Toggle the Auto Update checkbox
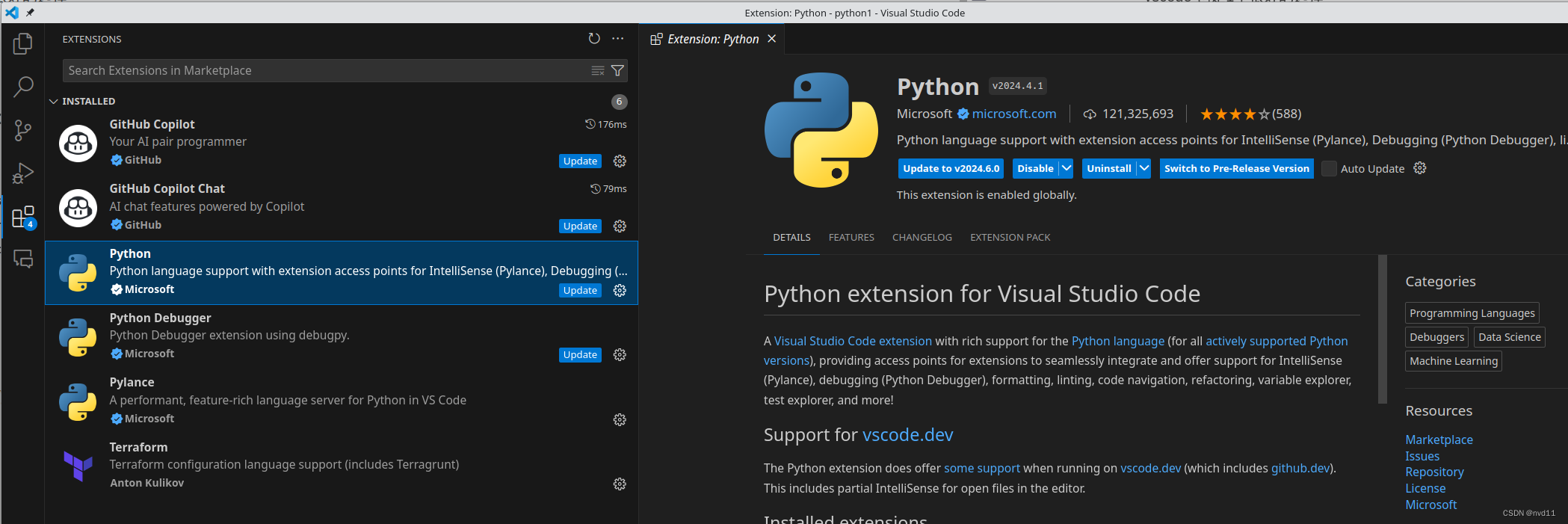The height and width of the screenshot is (524, 1568). [x=1329, y=169]
